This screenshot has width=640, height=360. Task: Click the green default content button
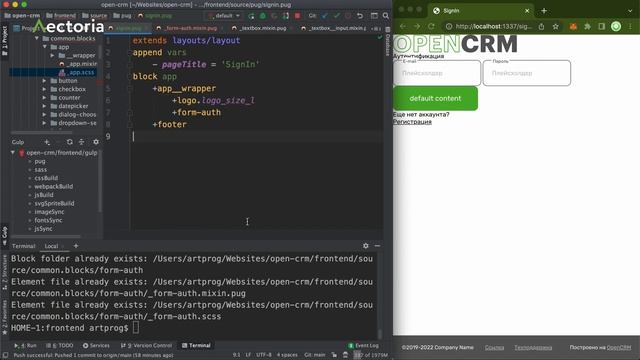point(436,98)
